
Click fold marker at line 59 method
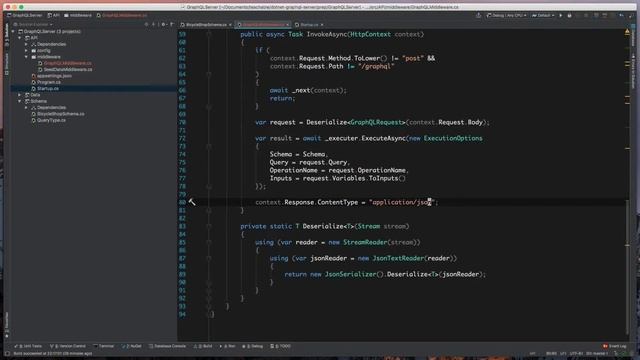coord(209,34)
